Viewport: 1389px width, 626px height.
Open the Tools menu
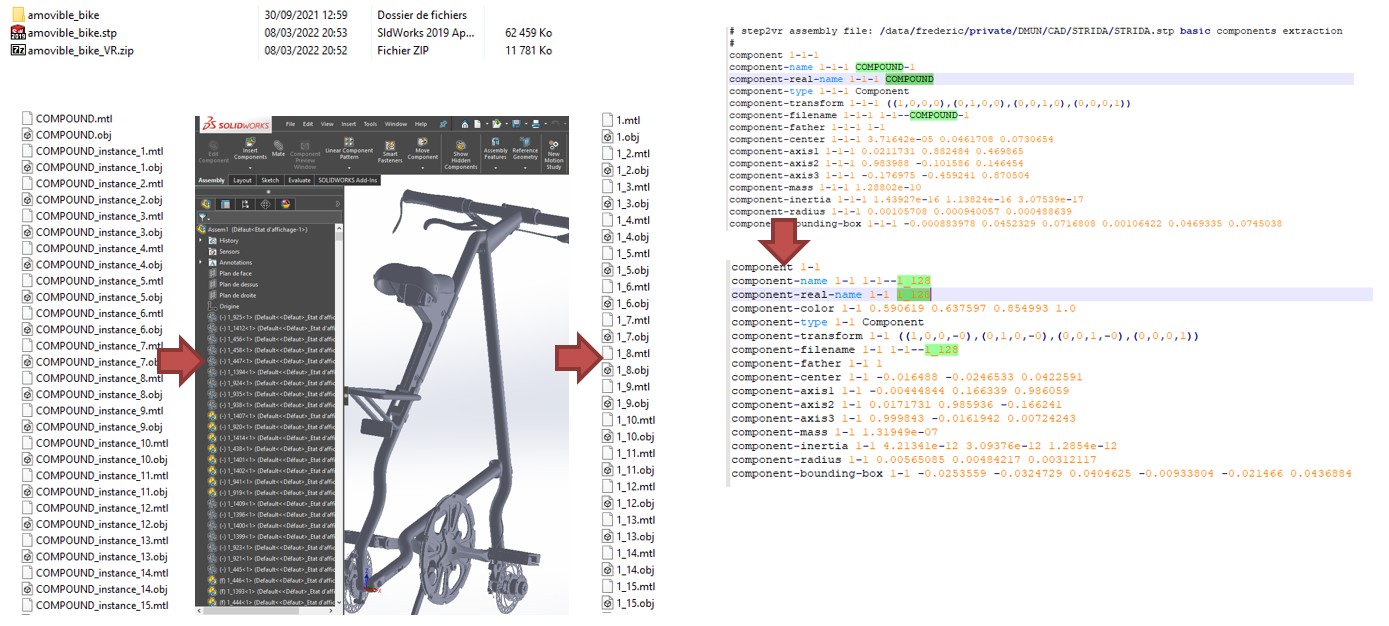pos(370,124)
